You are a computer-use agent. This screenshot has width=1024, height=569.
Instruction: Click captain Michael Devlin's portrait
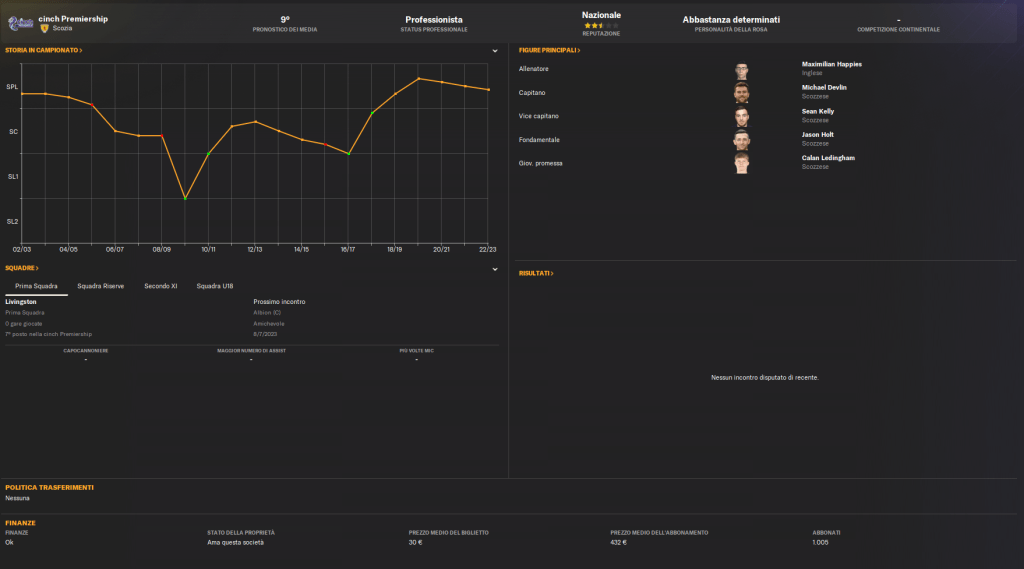741,94
